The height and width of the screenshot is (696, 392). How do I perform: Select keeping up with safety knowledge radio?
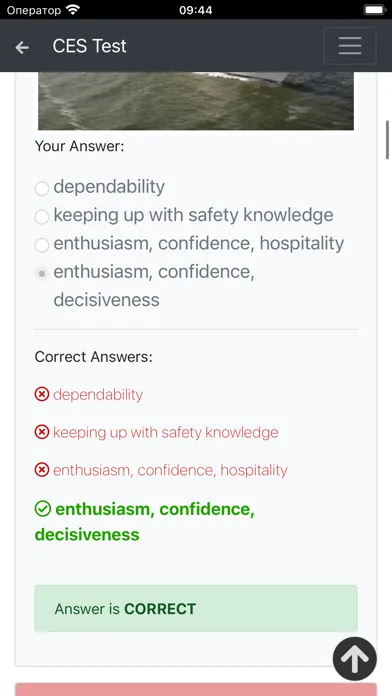42,217
